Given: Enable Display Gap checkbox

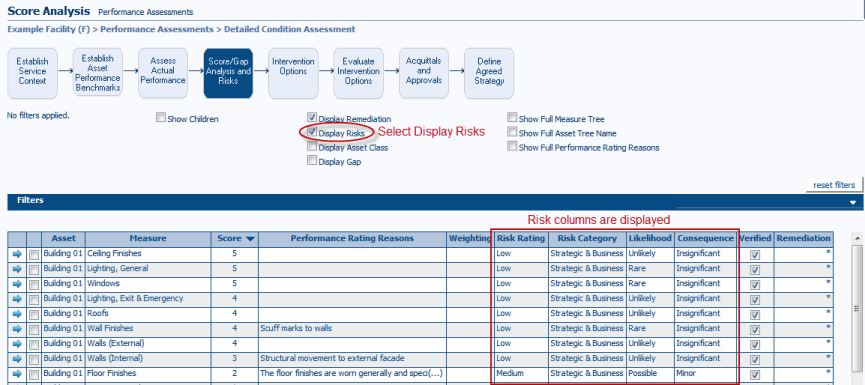Looking at the screenshot, I should click(312, 161).
